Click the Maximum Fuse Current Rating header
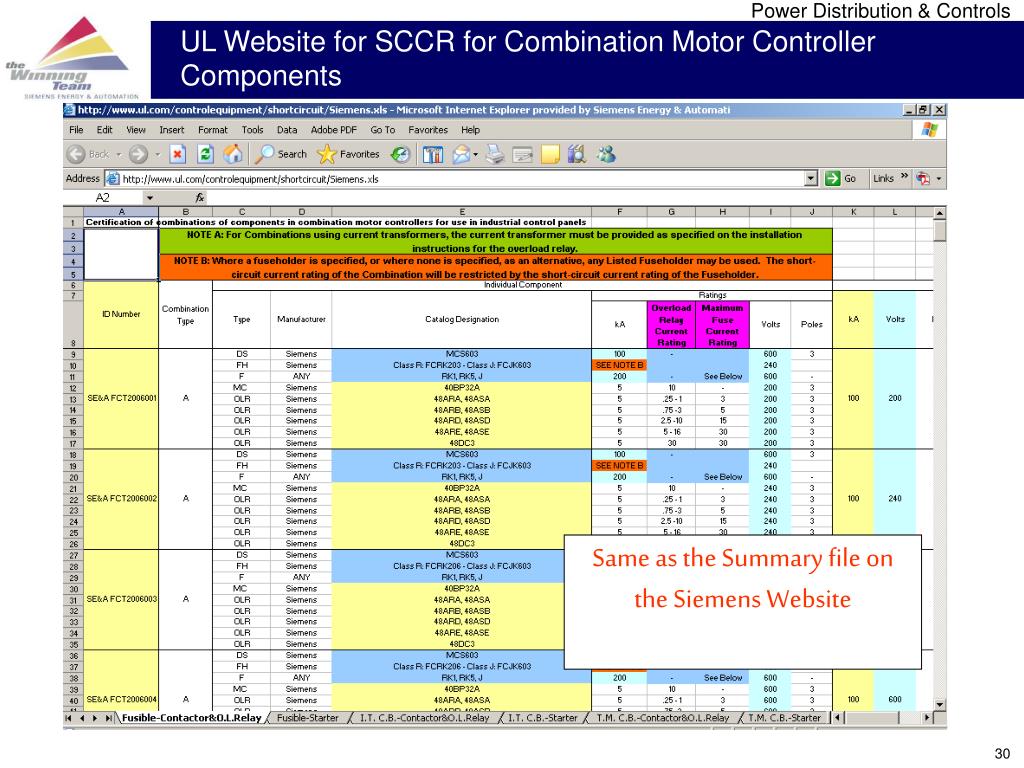The height and width of the screenshot is (768, 1024). tap(722, 325)
